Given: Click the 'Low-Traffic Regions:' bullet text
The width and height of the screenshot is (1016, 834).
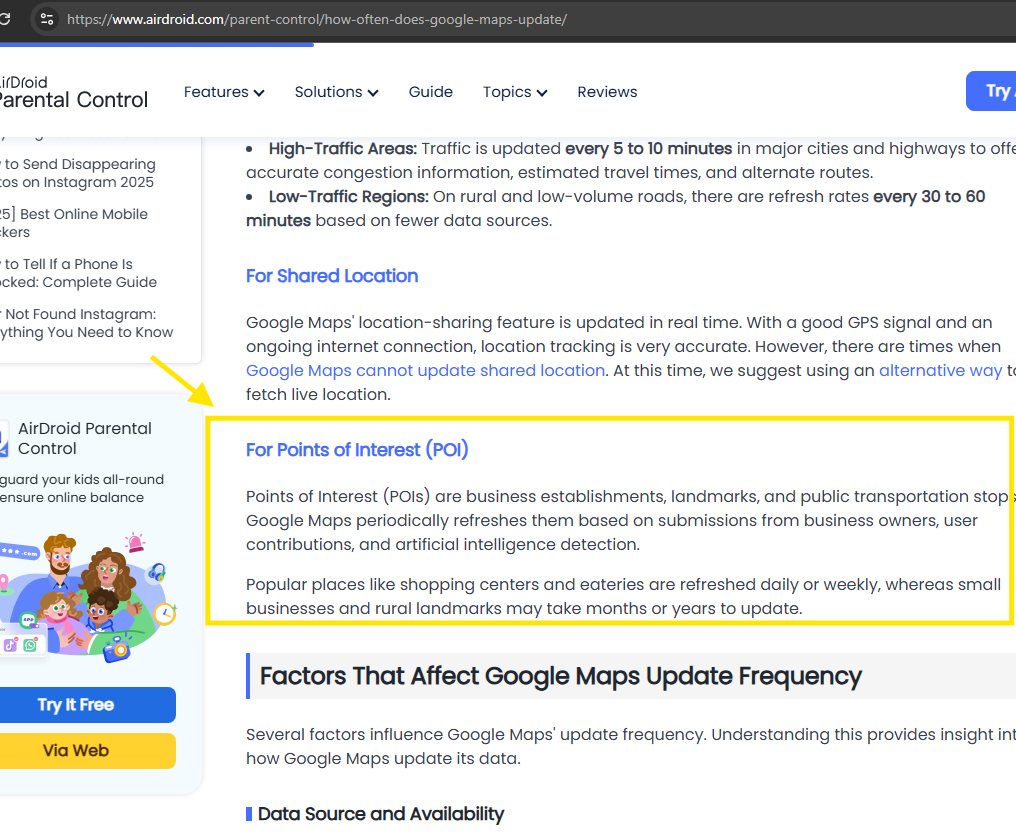Looking at the screenshot, I should pyautogui.click(x=349, y=196).
